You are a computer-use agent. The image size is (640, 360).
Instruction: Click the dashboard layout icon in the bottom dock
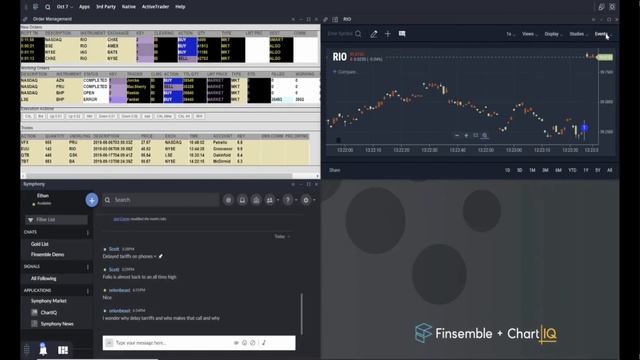[63, 350]
